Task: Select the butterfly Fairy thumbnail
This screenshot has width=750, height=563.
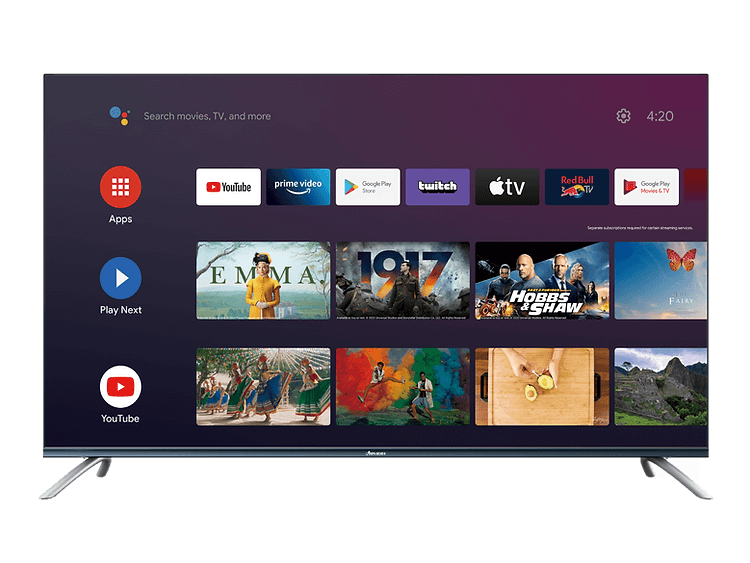Action: coord(661,280)
